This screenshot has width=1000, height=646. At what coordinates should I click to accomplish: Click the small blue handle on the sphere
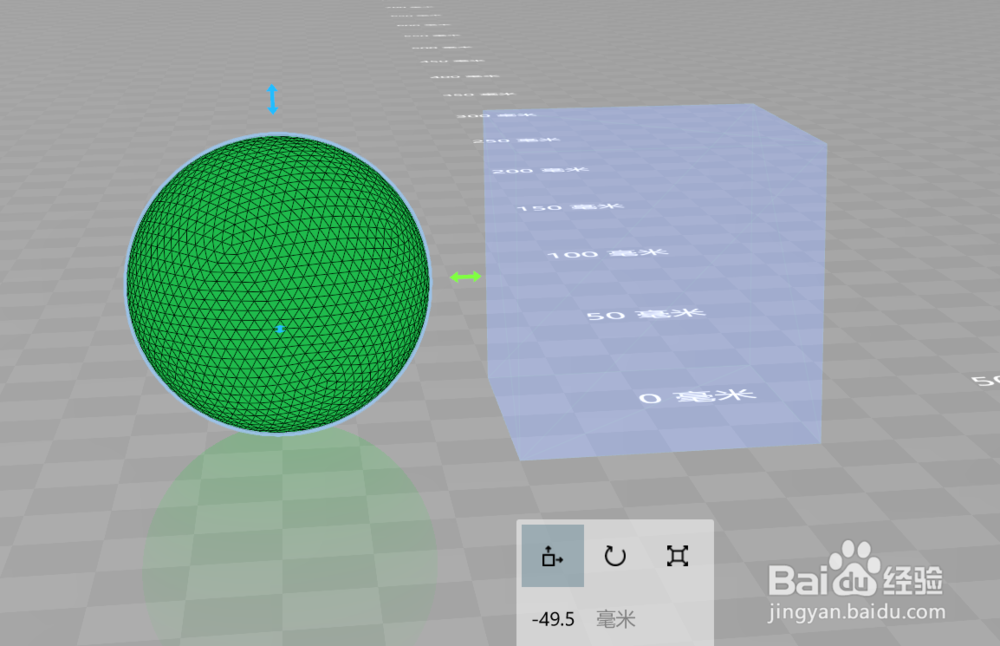[280, 329]
